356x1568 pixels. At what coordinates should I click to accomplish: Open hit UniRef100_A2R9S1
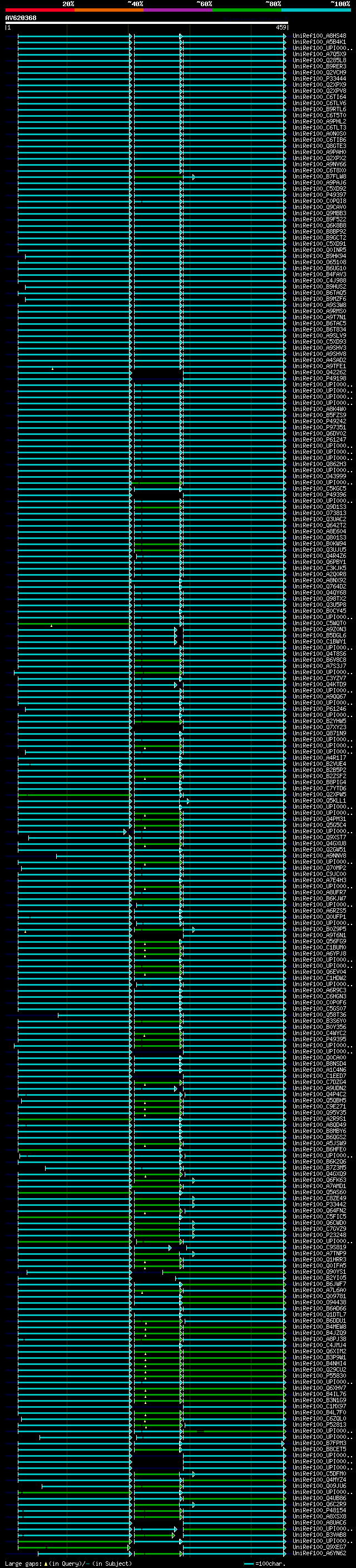[319, 1119]
